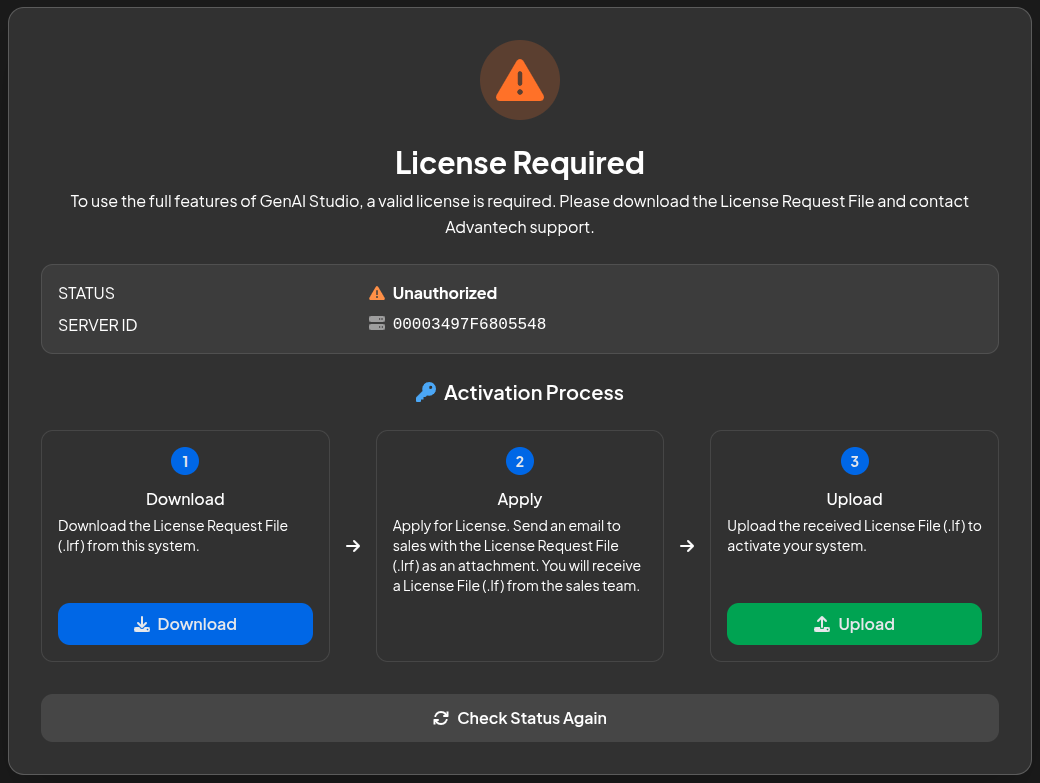This screenshot has width=1040, height=783.
Task: Click the green Upload button
Action: (x=854, y=624)
